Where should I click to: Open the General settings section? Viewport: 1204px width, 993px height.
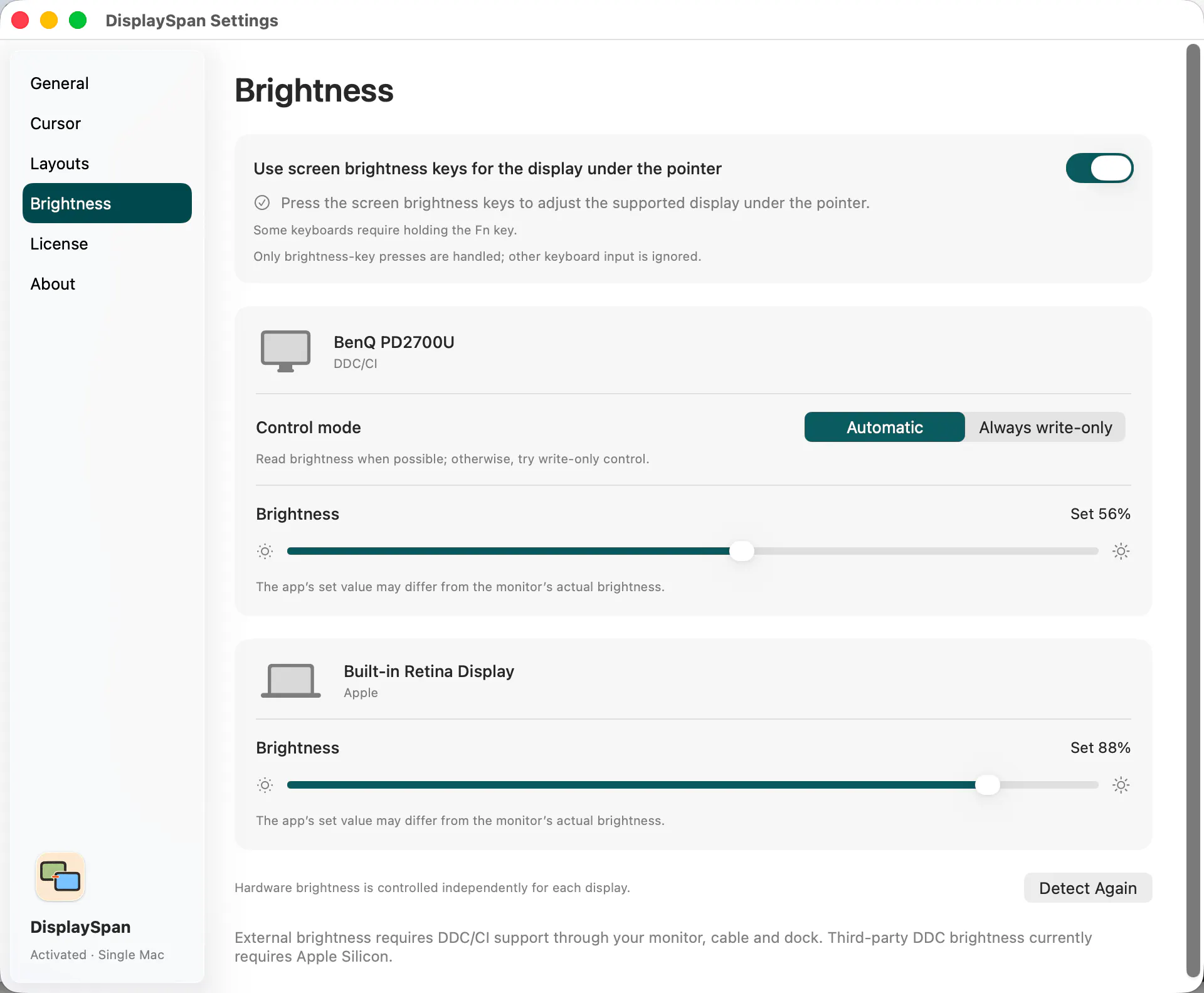click(107, 83)
